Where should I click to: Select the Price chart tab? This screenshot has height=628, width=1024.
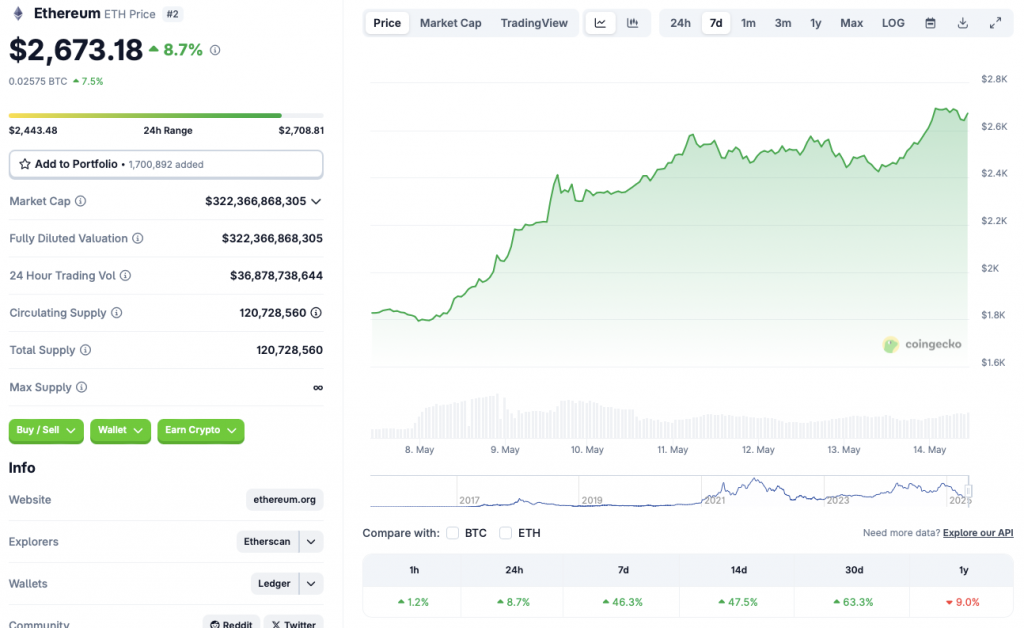point(387,23)
